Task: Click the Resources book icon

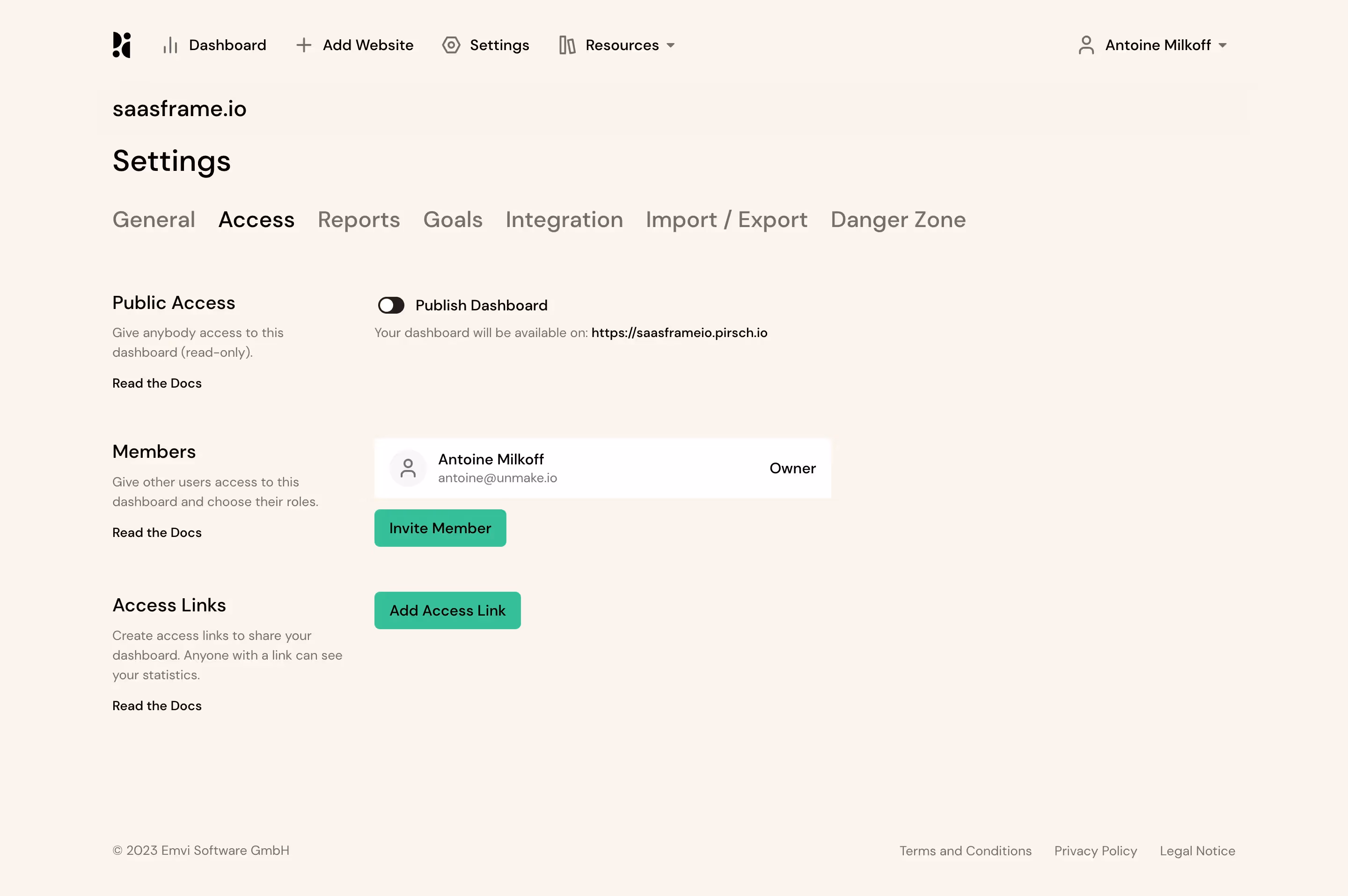Action: pos(567,45)
